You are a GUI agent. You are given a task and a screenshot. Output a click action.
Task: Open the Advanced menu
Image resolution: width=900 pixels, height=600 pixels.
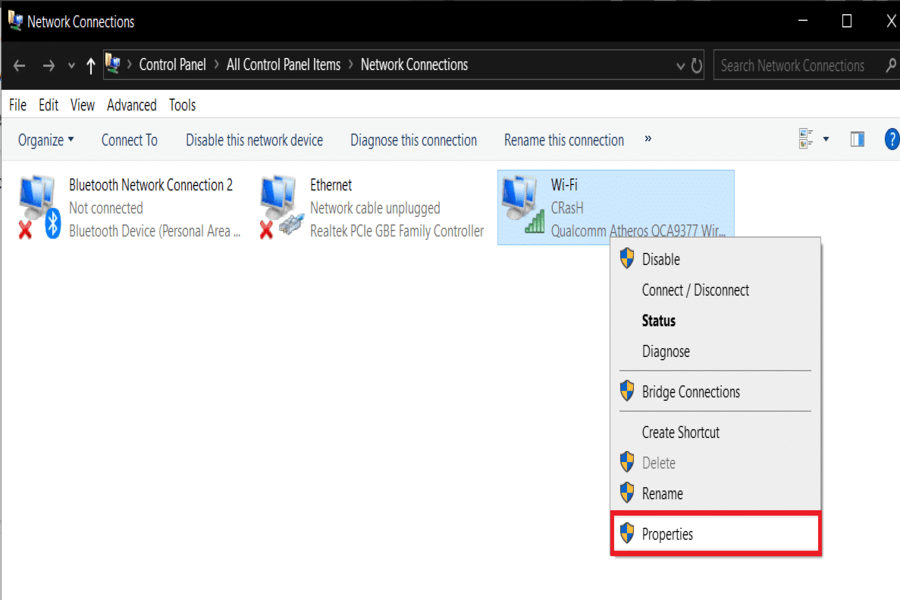pos(132,105)
